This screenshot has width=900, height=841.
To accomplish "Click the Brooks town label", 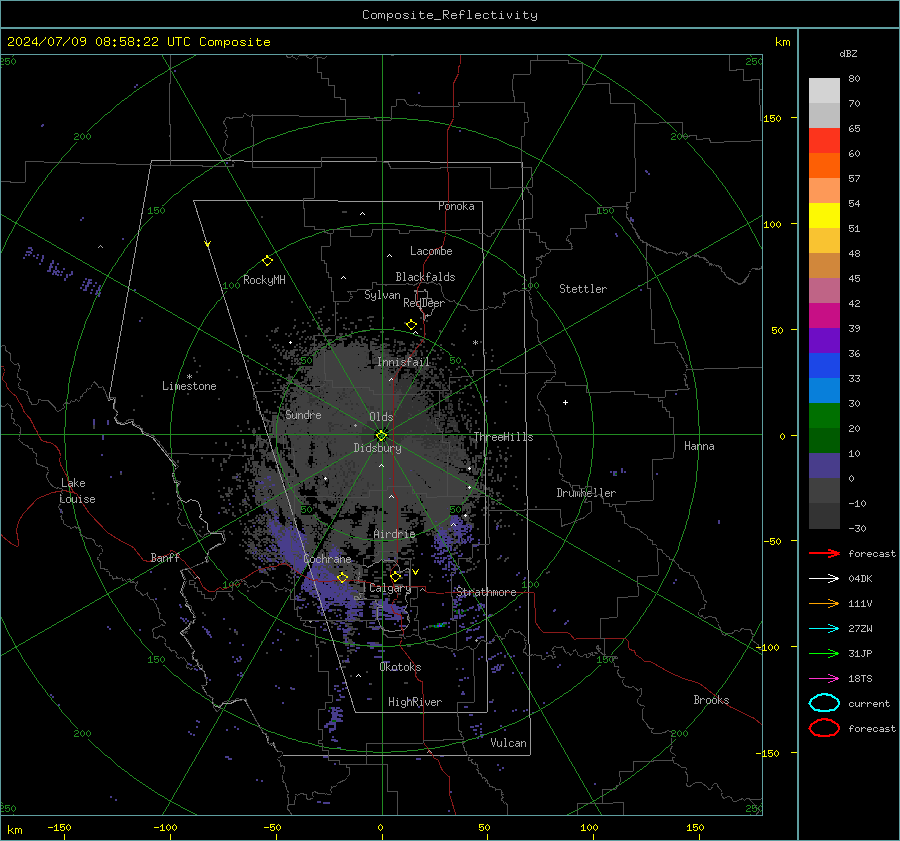I will click(x=711, y=700).
